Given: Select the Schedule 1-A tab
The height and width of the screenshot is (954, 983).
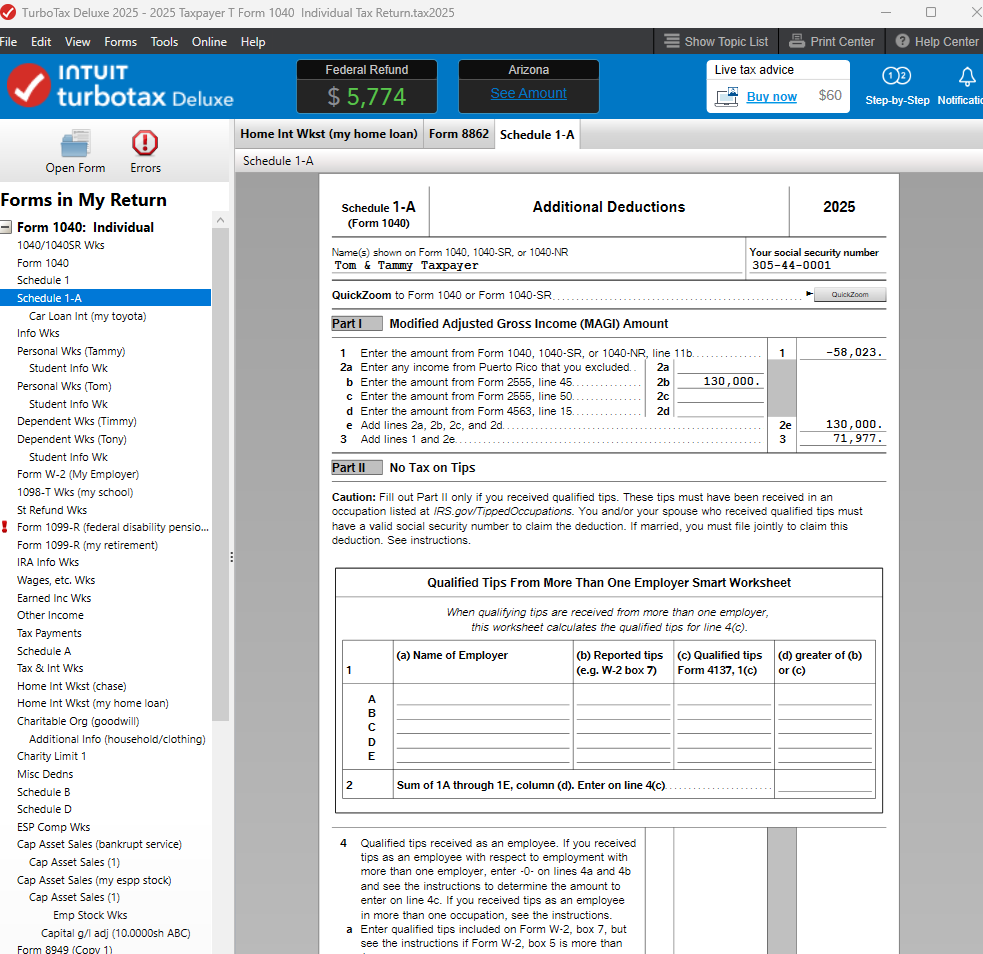Looking at the screenshot, I should click(x=537, y=134).
